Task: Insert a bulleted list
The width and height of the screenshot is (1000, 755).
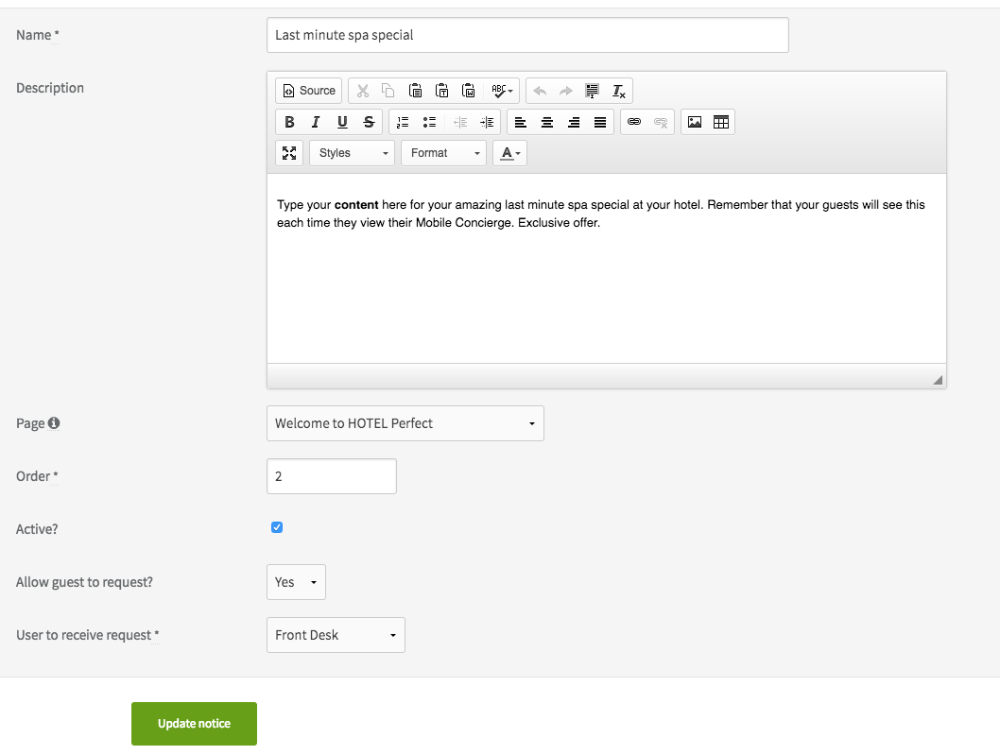Action: pyautogui.click(x=429, y=122)
